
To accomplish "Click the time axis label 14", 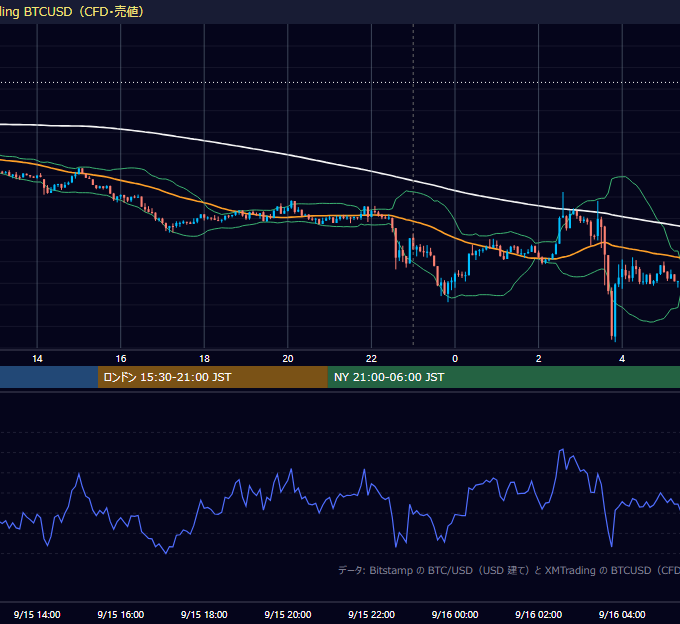I will tap(37, 359).
